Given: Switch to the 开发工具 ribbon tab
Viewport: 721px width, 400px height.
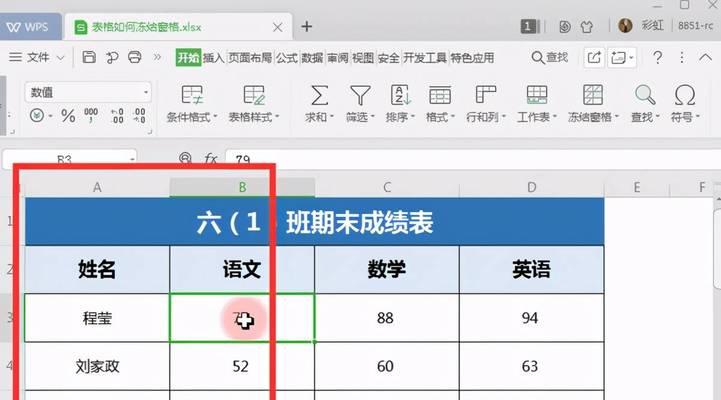Looking at the screenshot, I should click(425, 58).
